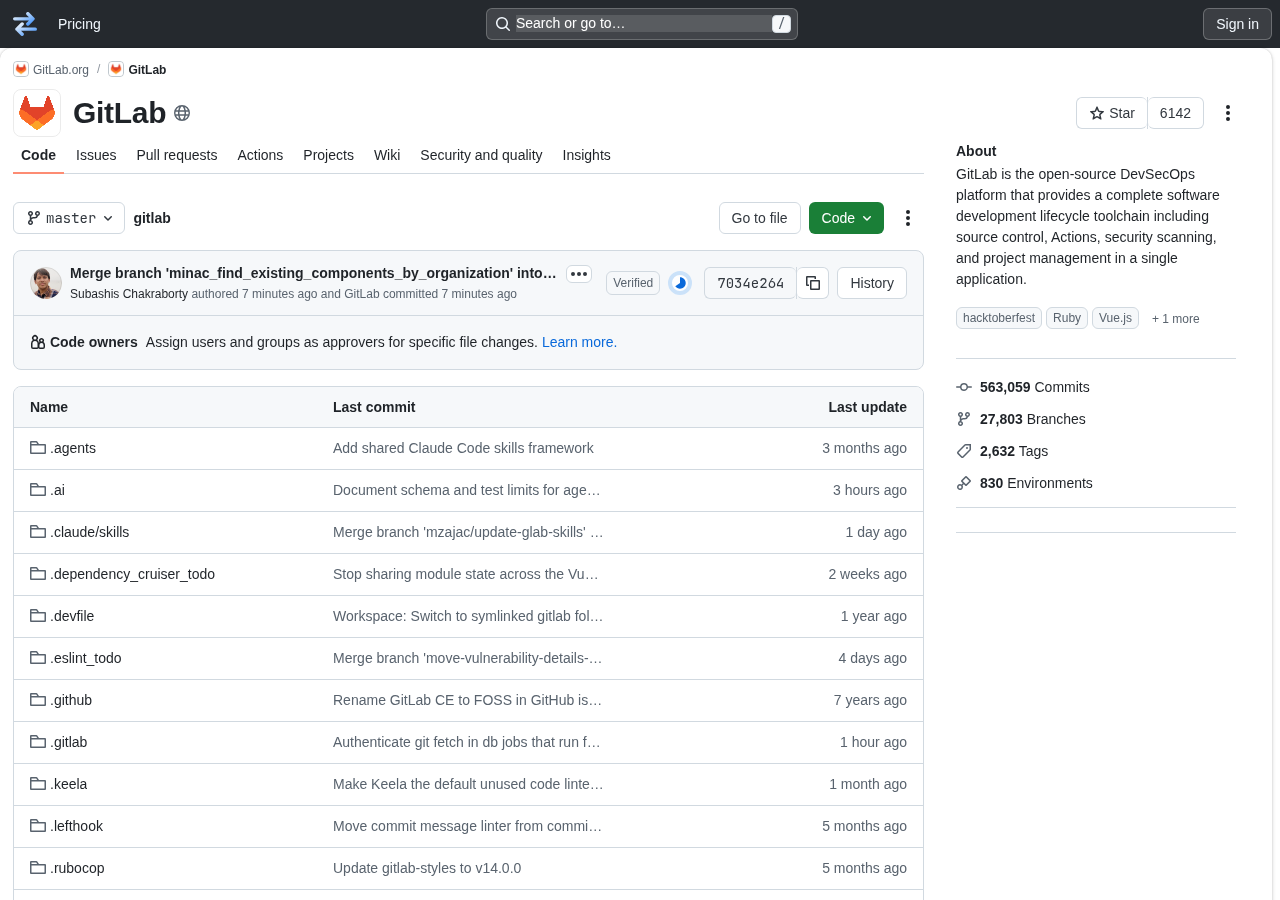Click the Code owners icon
The image size is (1280, 900).
click(38, 342)
